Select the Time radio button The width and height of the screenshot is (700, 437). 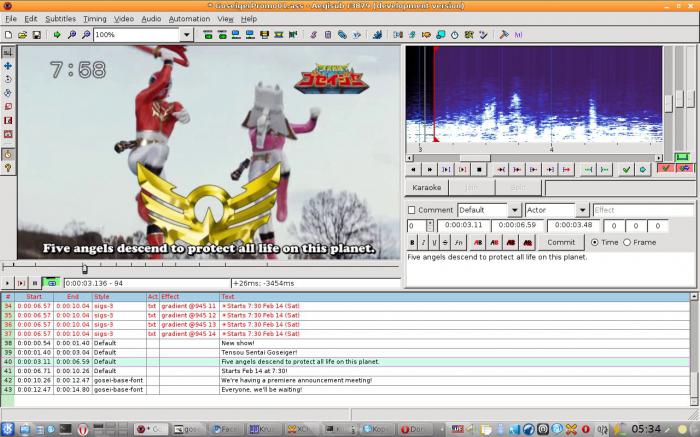tap(595, 242)
